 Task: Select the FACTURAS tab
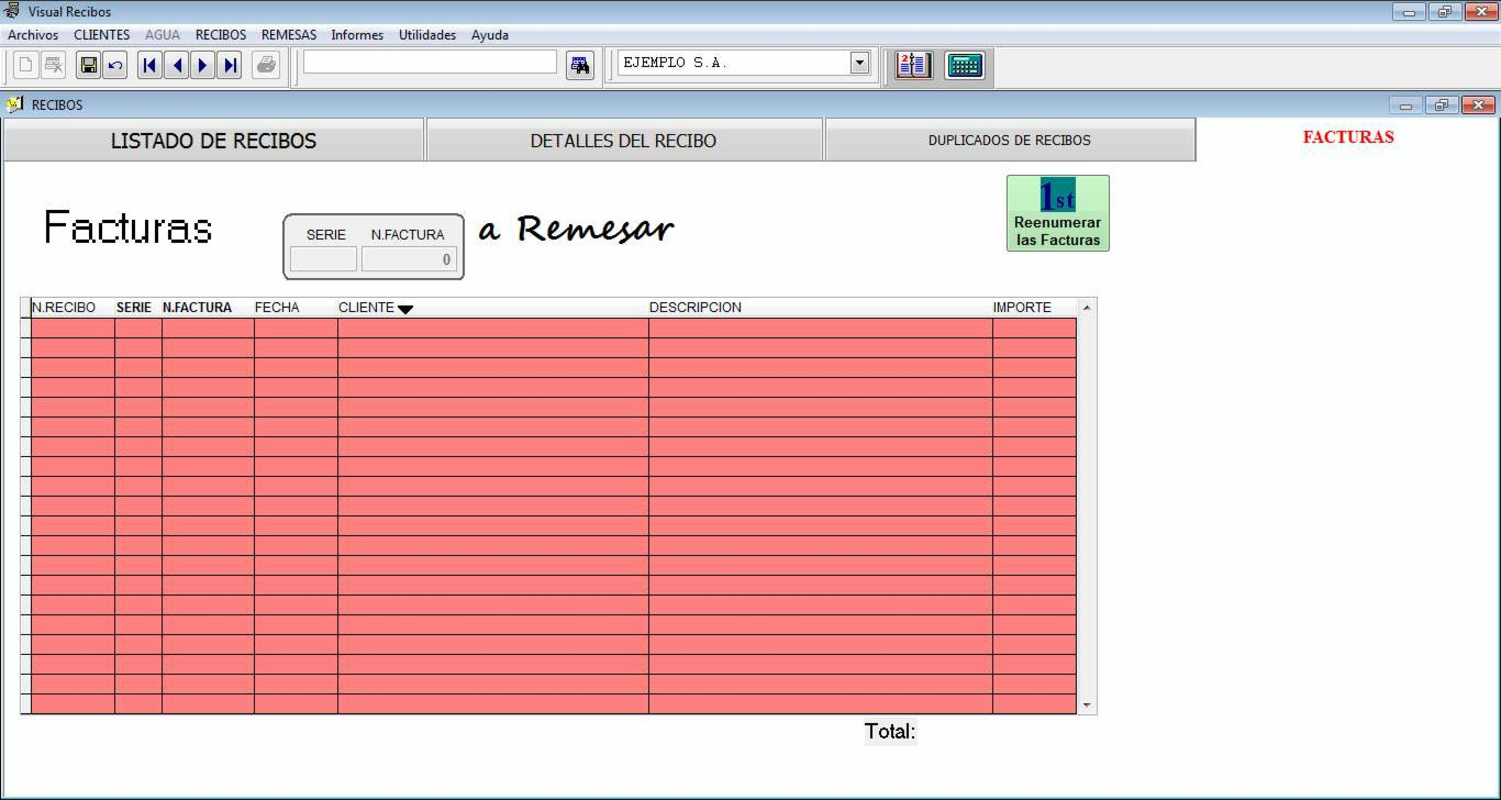1348,138
